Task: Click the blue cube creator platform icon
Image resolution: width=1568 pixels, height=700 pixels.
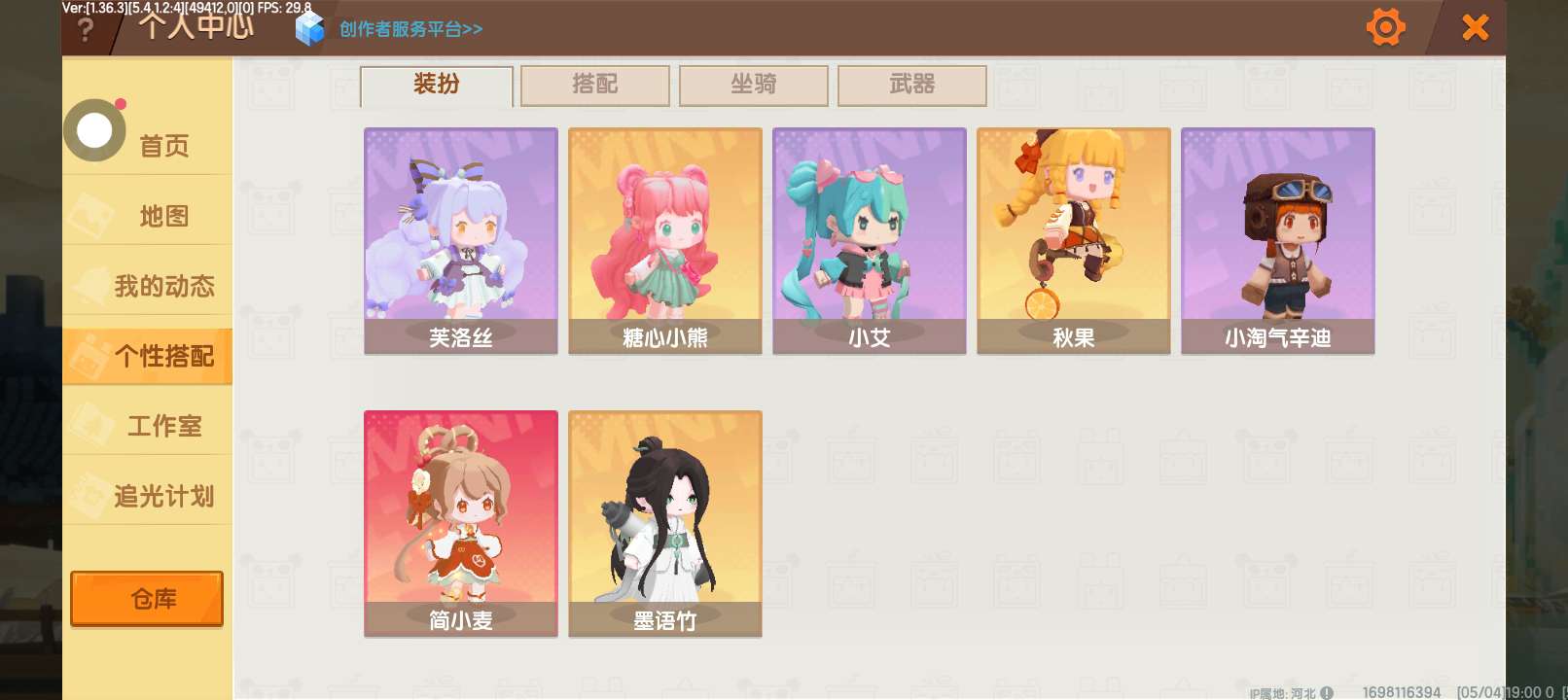Action: 309,28
